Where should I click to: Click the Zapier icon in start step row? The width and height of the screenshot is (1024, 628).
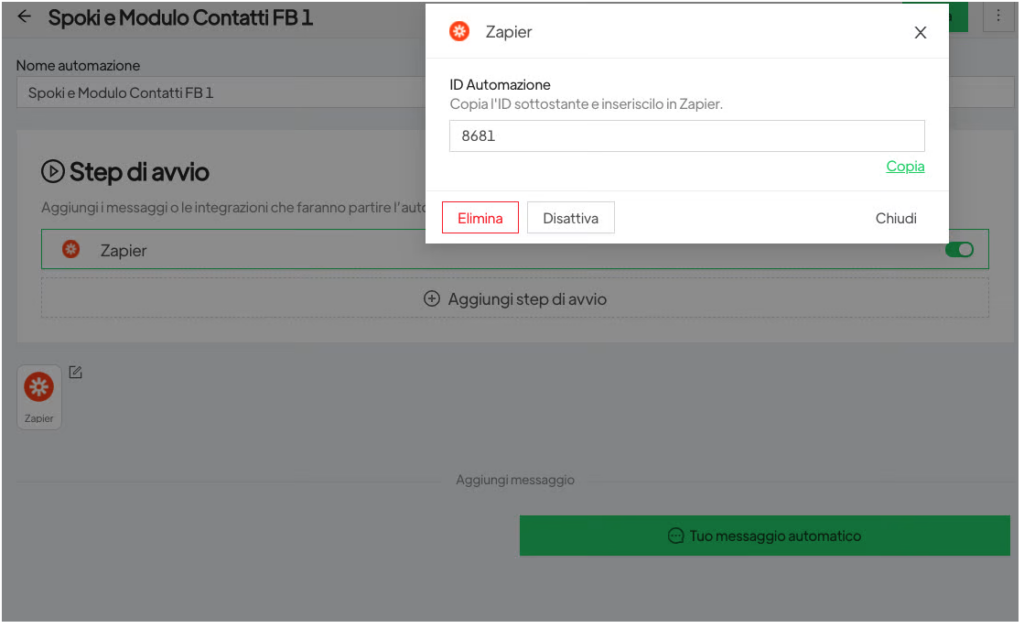tap(71, 249)
